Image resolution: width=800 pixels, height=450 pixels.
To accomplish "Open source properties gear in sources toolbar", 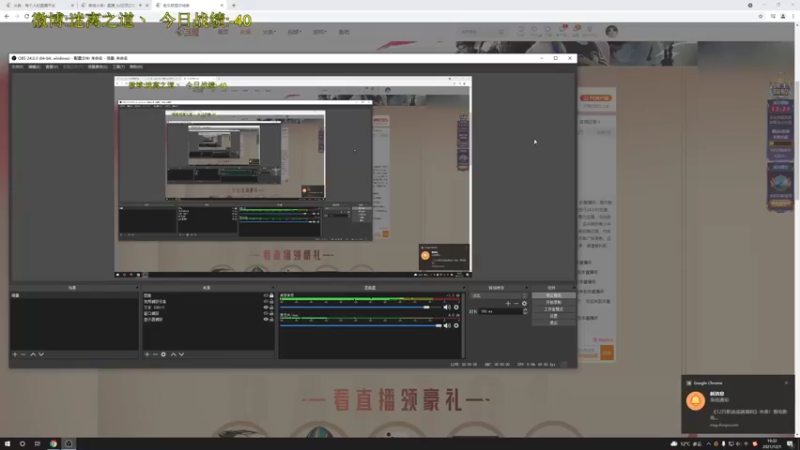I will click(163, 354).
